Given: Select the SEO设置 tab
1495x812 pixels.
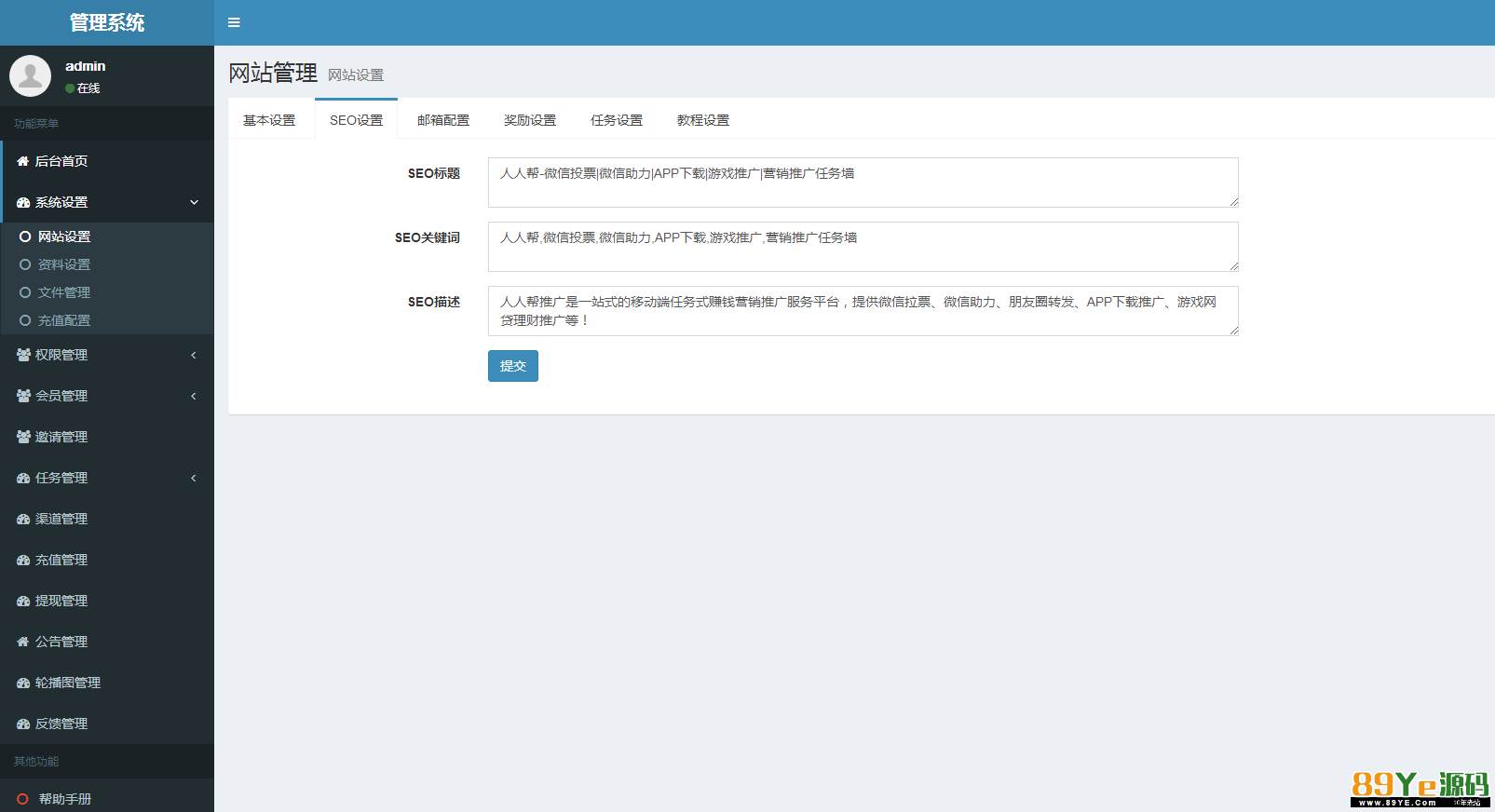Looking at the screenshot, I should (356, 120).
